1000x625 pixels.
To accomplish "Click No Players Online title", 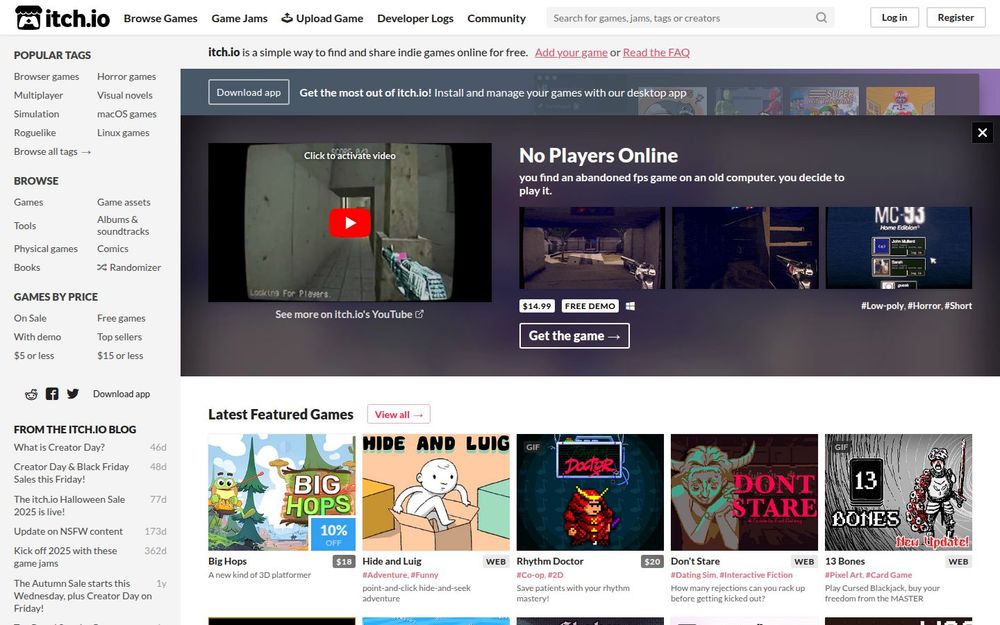I will pos(598,156).
